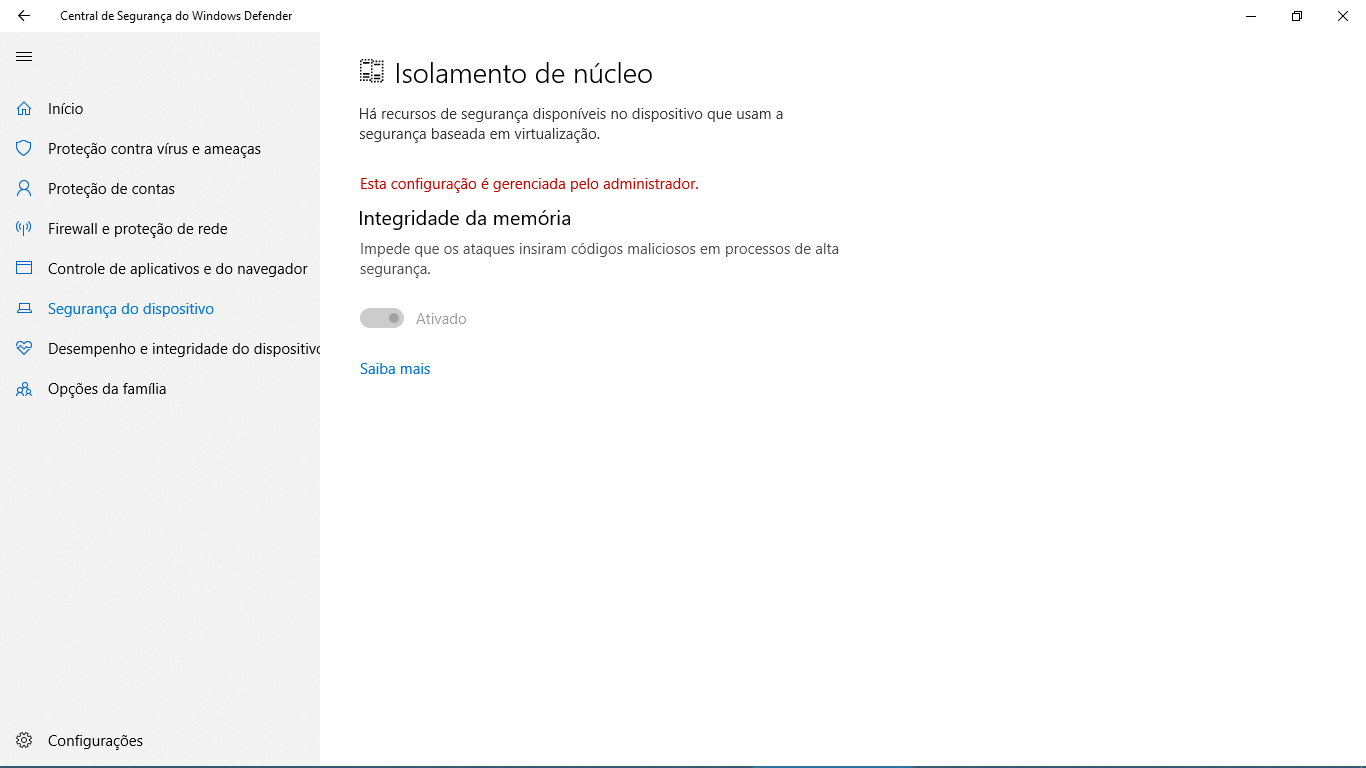Click the shield icon for virus protection
Screen dimensions: 1366x768
click(x=24, y=149)
